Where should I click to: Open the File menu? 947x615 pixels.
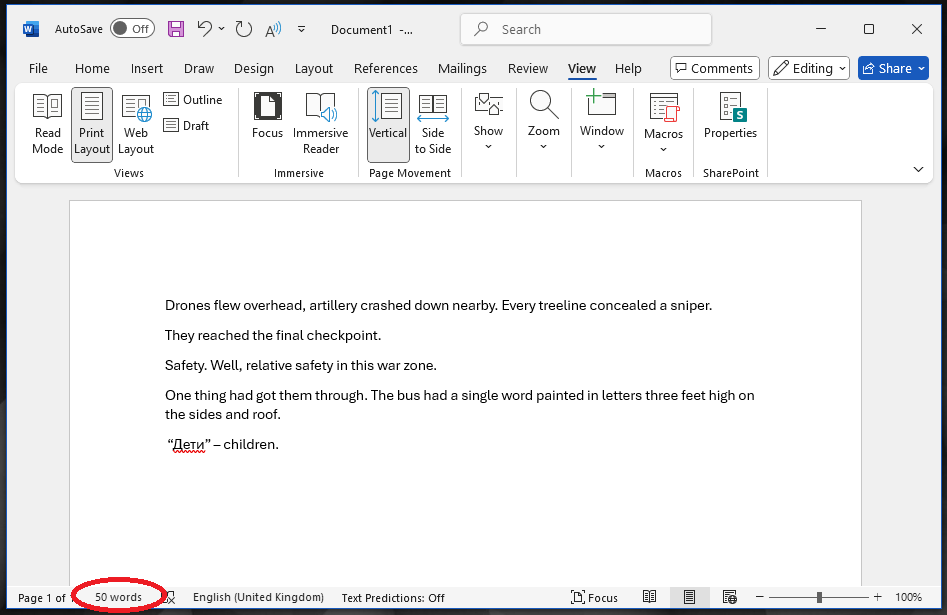pos(38,69)
